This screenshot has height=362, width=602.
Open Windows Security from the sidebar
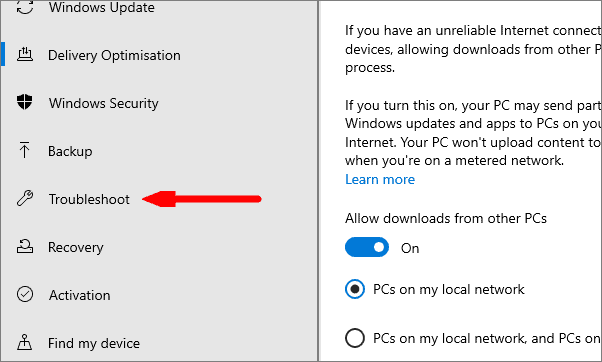click(104, 103)
